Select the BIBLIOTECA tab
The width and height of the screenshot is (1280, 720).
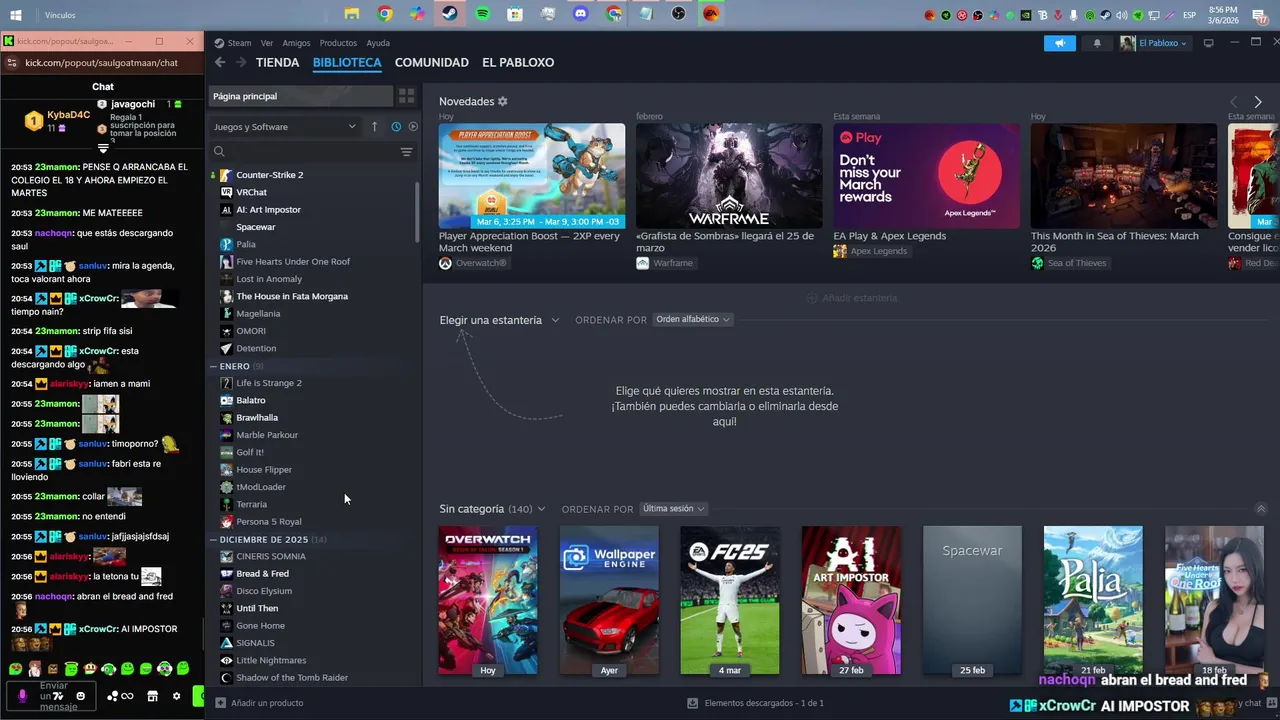point(347,62)
